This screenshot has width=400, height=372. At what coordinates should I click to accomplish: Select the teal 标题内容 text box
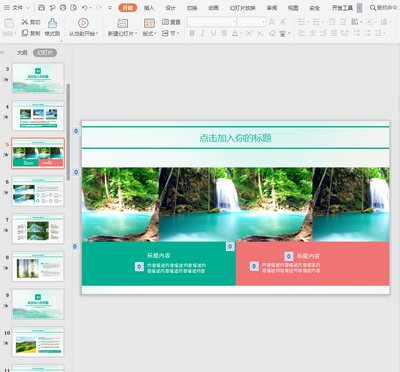click(x=159, y=256)
